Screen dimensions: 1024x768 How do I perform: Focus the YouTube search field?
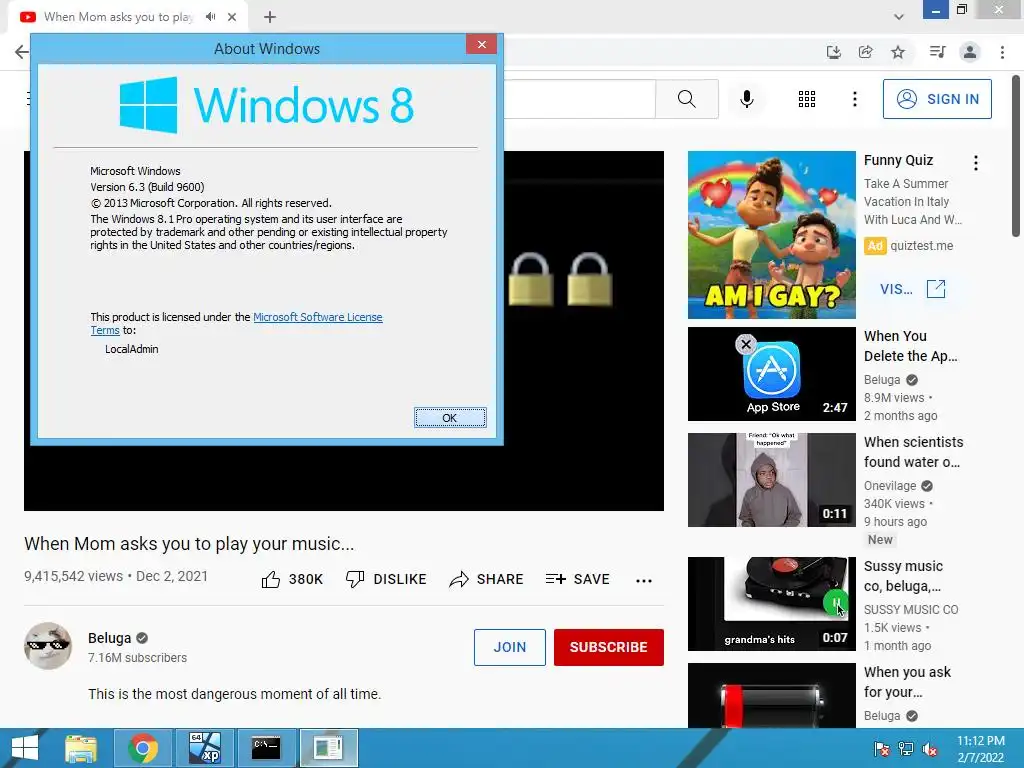coord(579,99)
